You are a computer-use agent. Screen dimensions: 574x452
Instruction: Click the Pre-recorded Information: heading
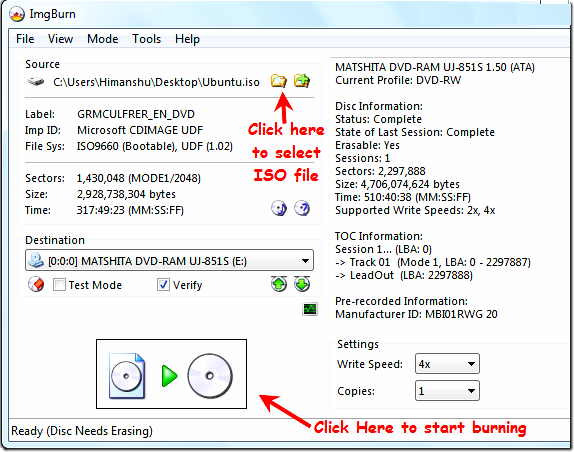point(401,301)
